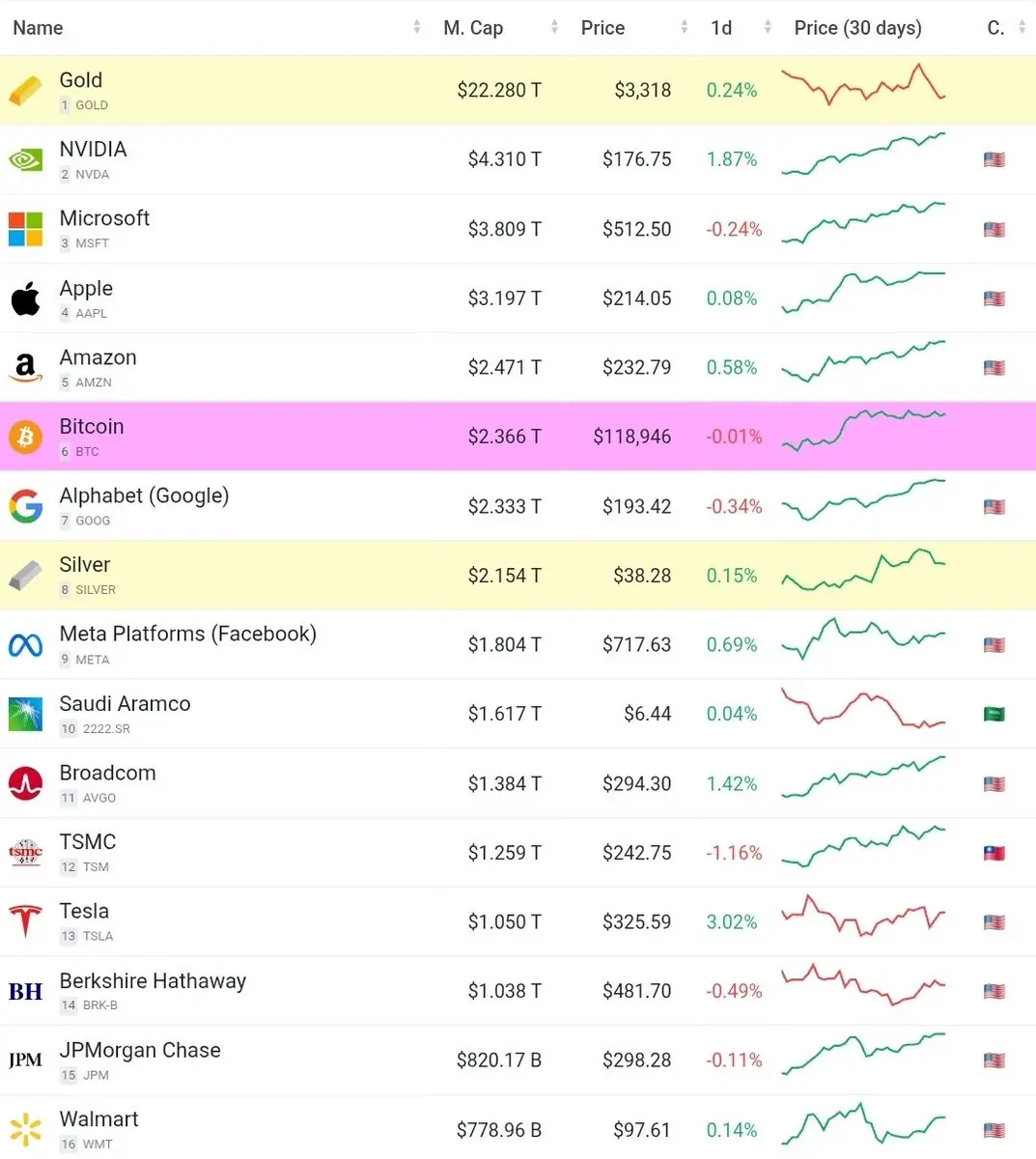Open the JPMorgan Chase link
This screenshot has height=1159, width=1036.
(x=140, y=1051)
